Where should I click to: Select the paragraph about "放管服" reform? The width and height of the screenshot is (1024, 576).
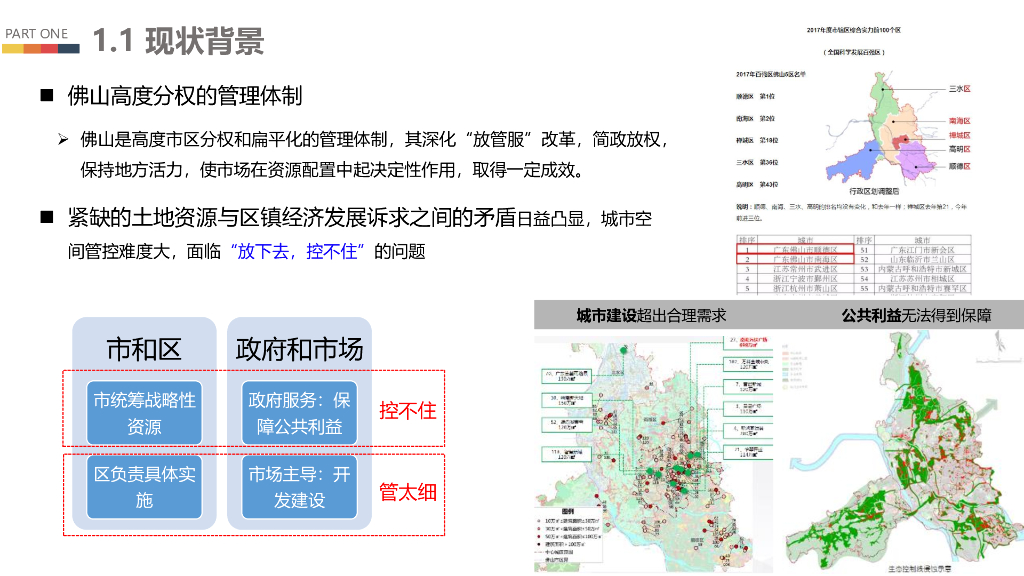[x=374, y=154]
